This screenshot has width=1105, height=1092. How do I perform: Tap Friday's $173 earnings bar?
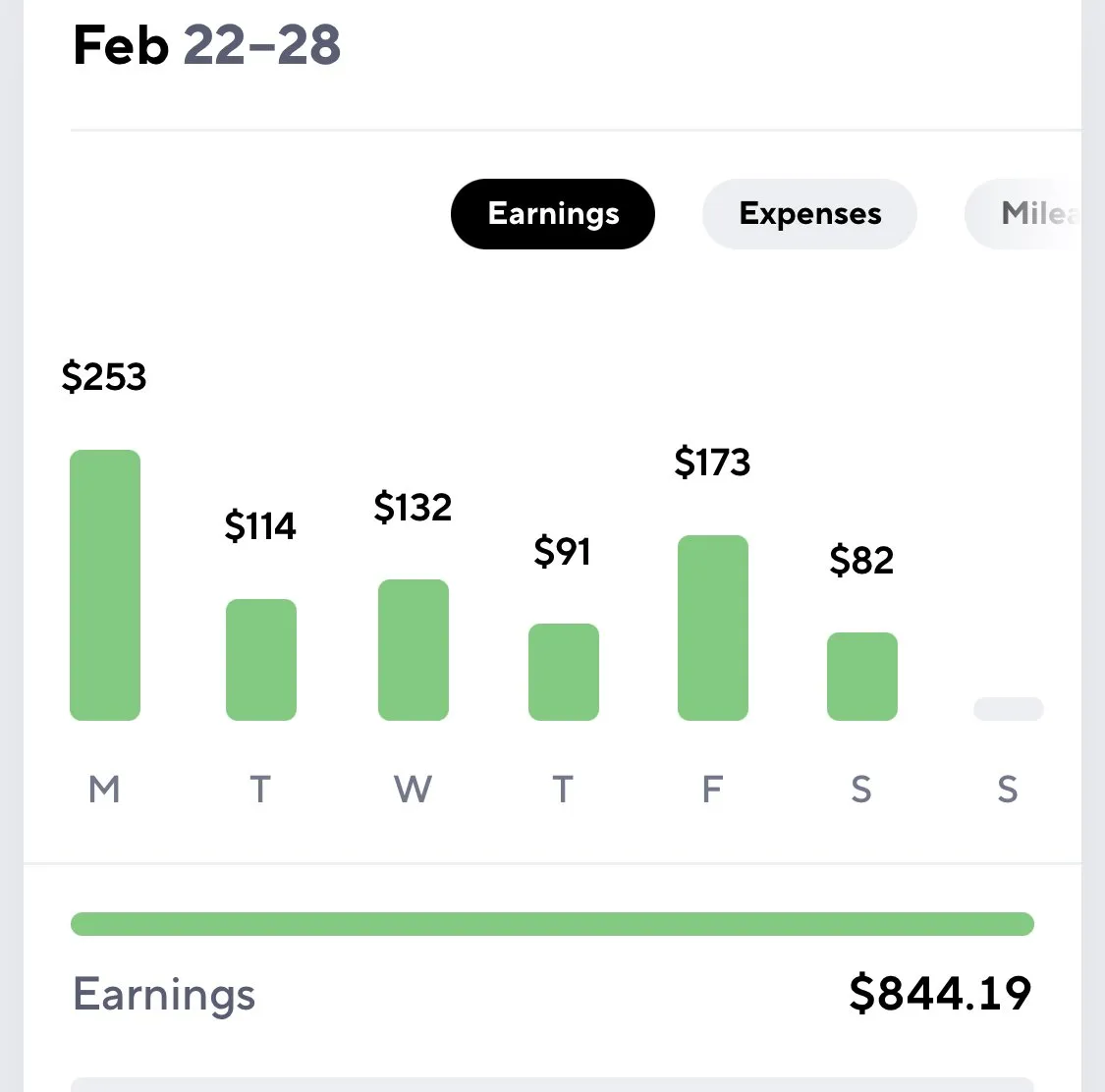tap(713, 628)
